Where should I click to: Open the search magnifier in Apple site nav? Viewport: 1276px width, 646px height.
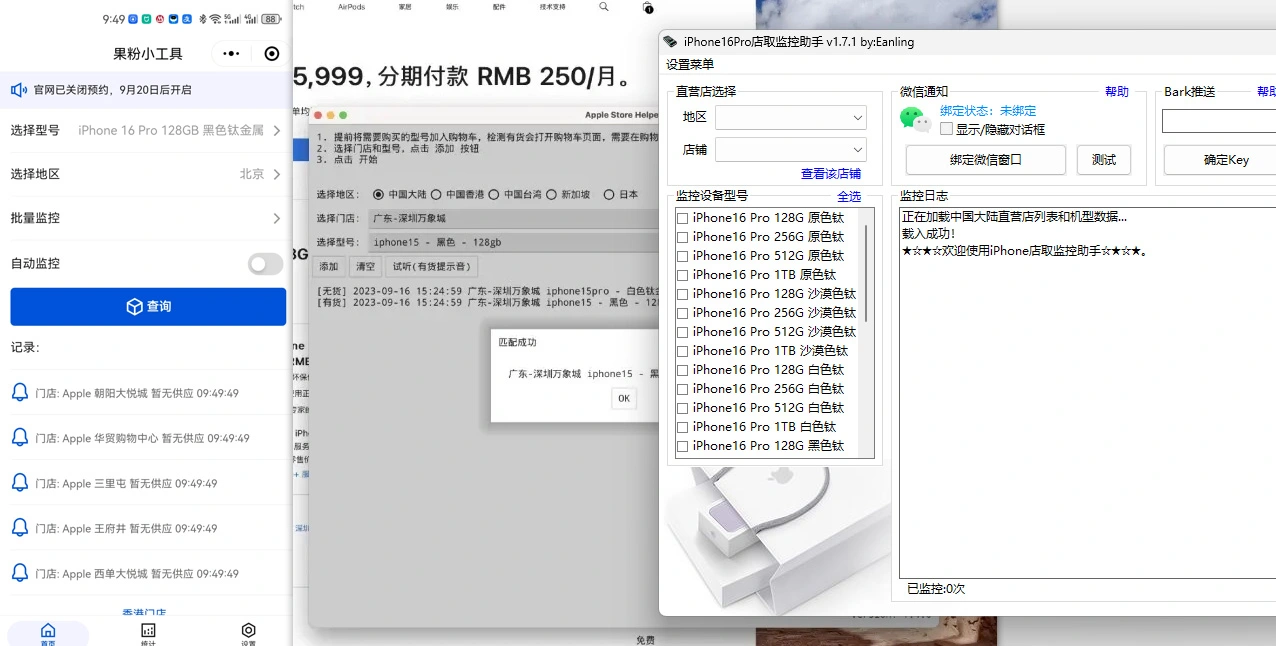tap(602, 7)
